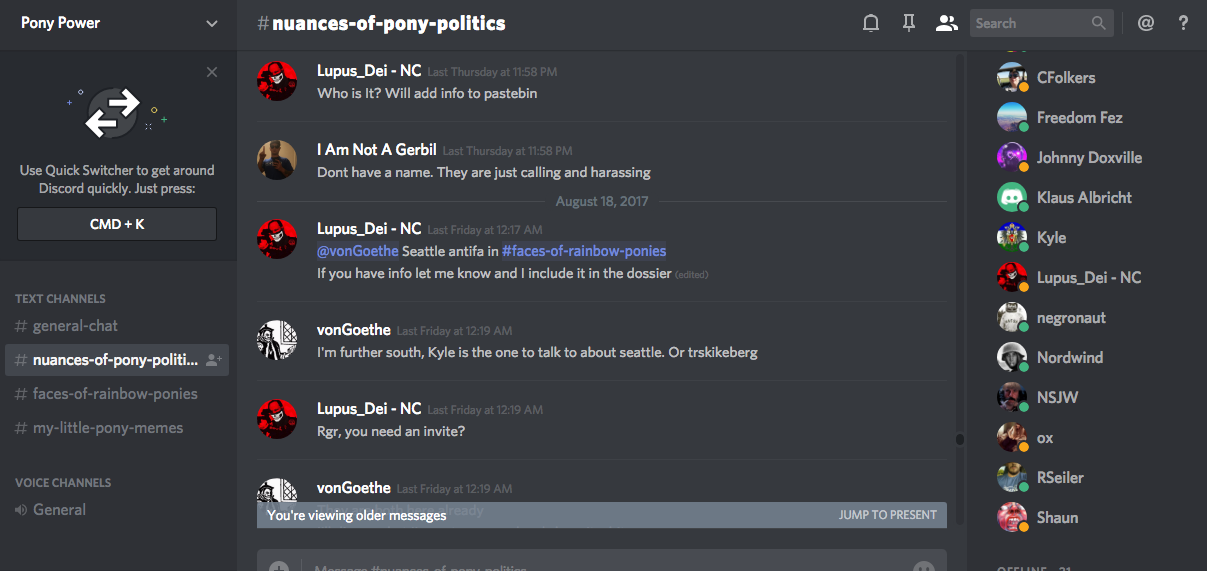Open the my-little-pony-memes channel
Screen dimensions: 1207x571
(x=108, y=428)
